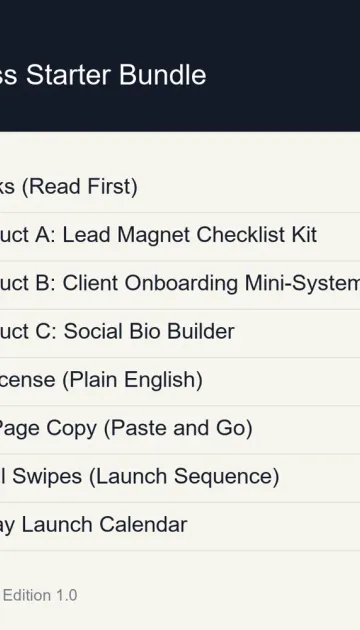Click the "(Plain English)" parenthetical

[x=133, y=380]
